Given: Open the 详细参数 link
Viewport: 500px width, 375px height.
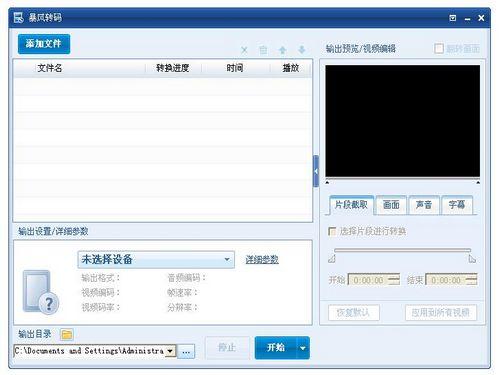Looking at the screenshot, I should (262, 259).
